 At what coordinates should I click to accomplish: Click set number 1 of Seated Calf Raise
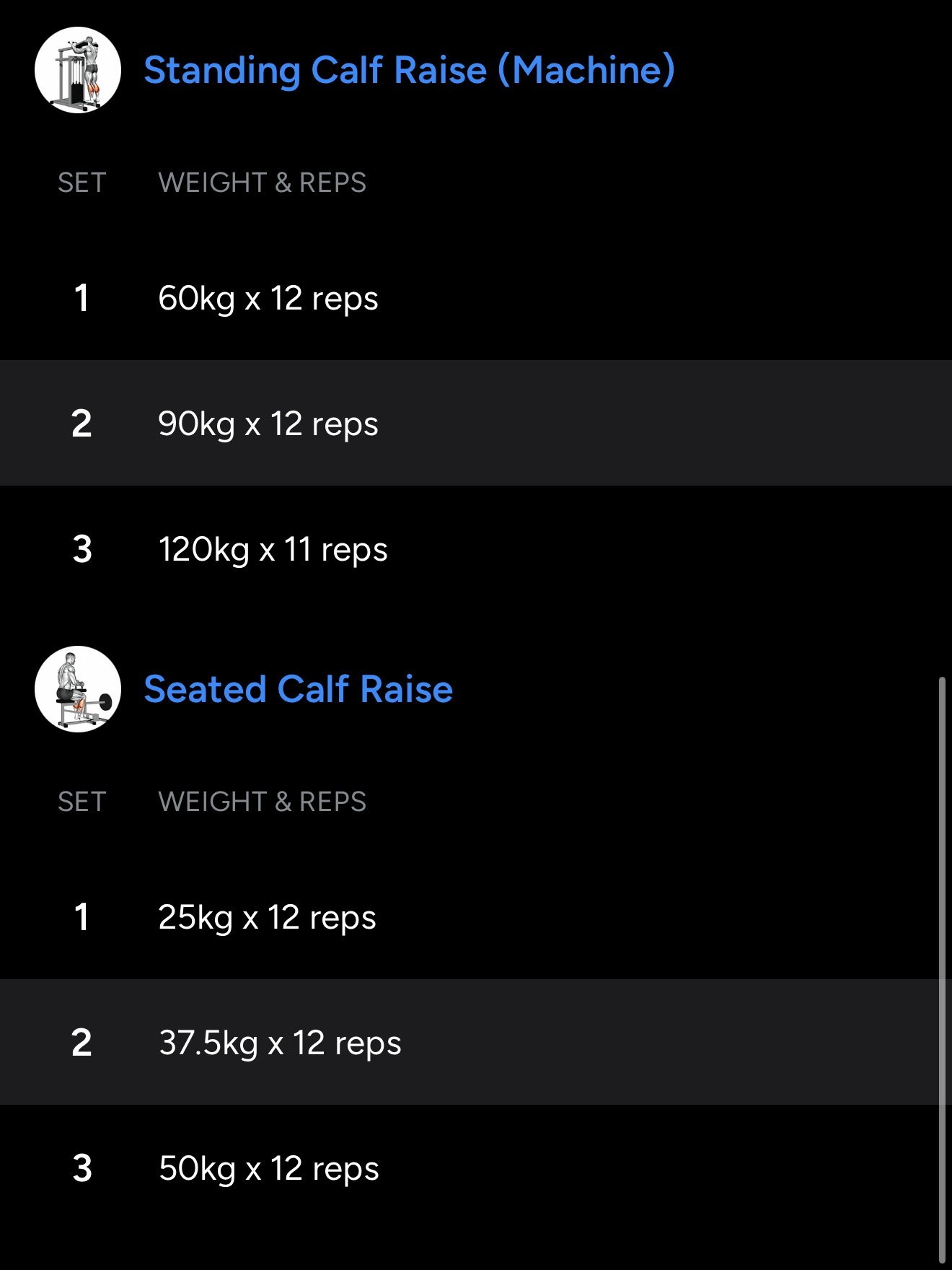click(x=81, y=917)
